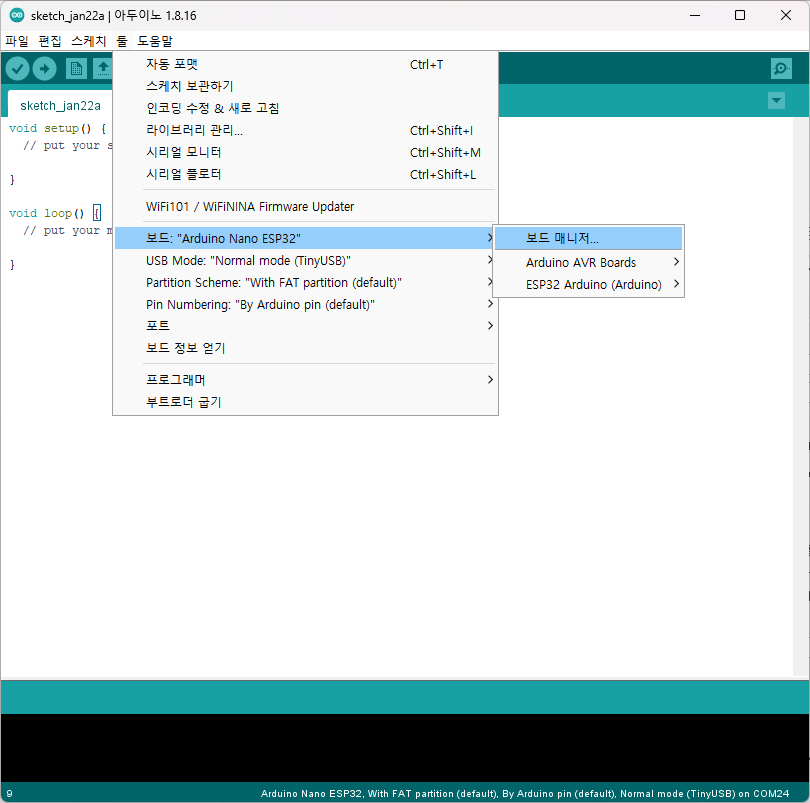Viewport: 810px width, 803px height.
Task: Click 부트로더 굽기
Action: (305, 402)
